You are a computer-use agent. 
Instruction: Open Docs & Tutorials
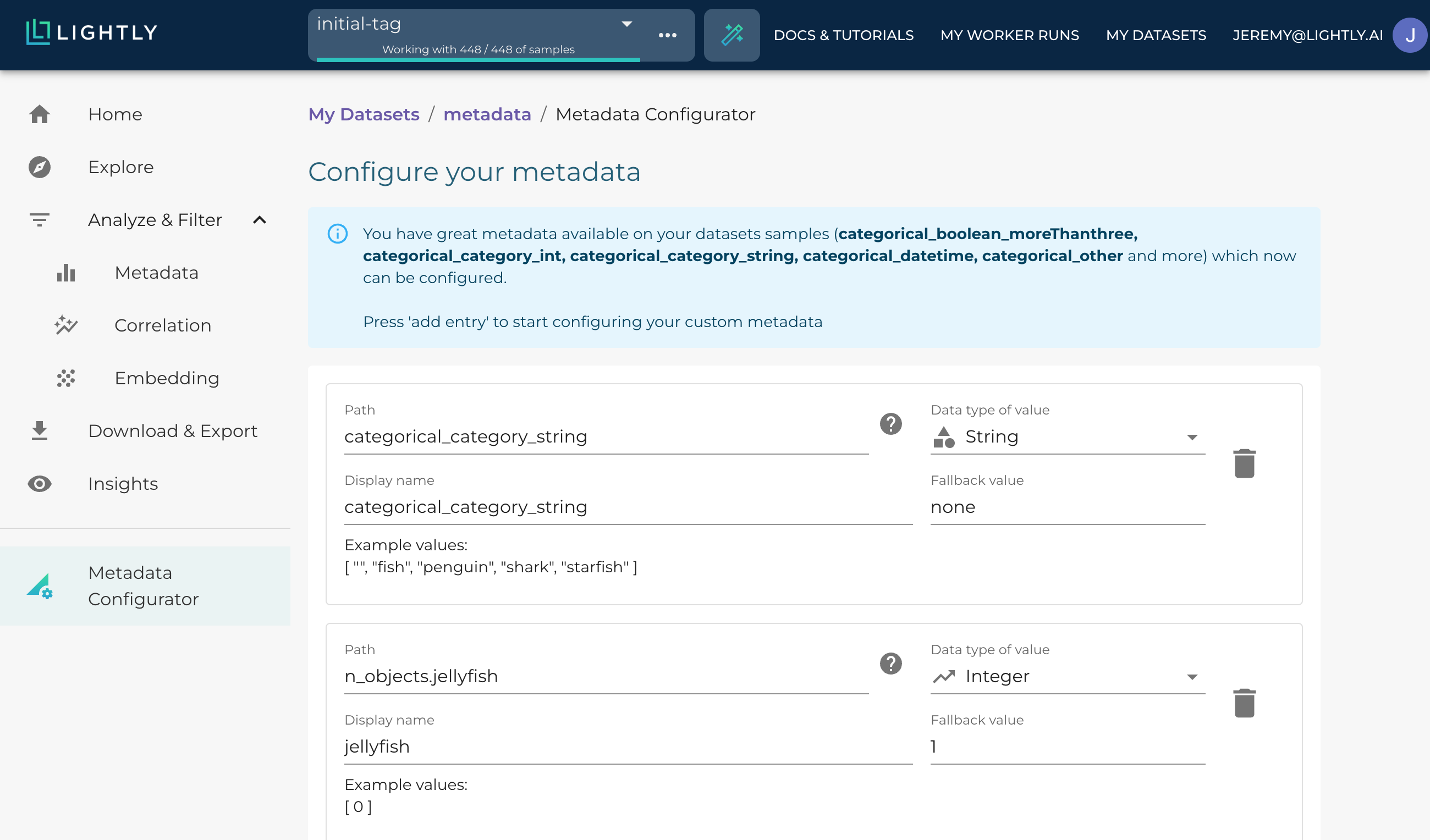click(843, 35)
